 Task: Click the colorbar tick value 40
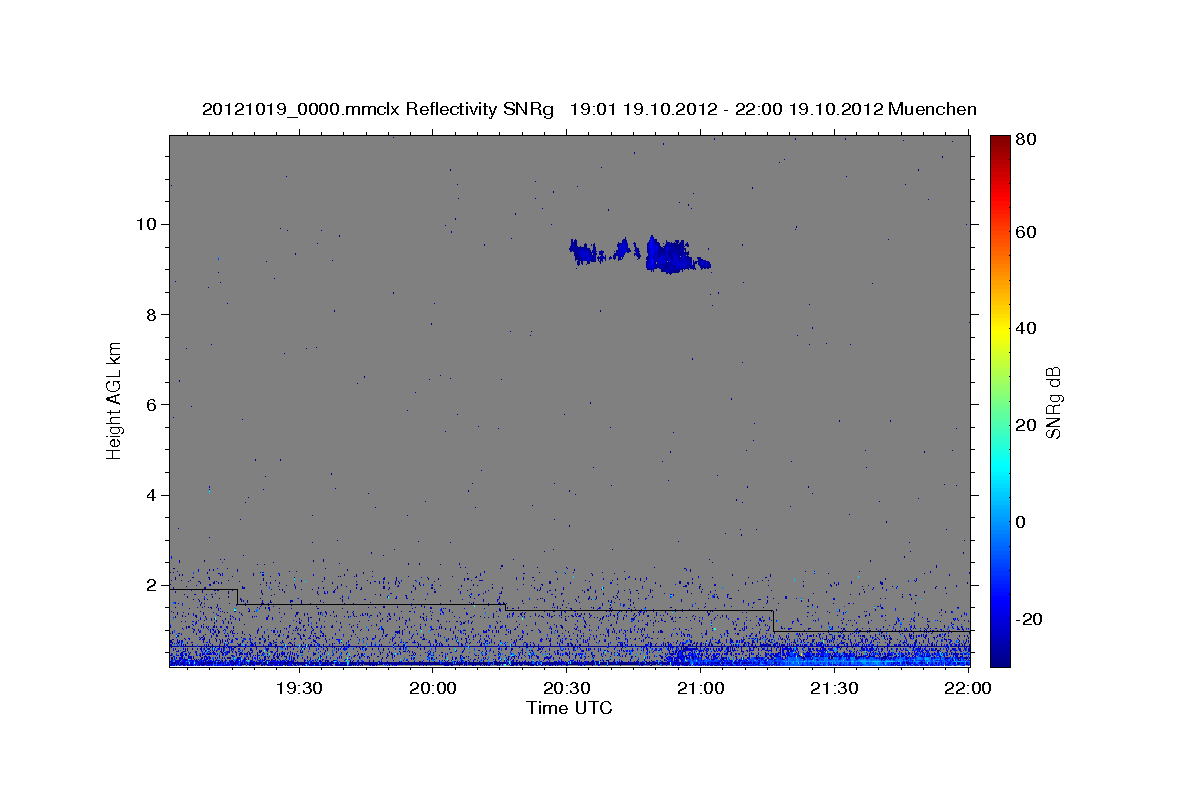1025,328
